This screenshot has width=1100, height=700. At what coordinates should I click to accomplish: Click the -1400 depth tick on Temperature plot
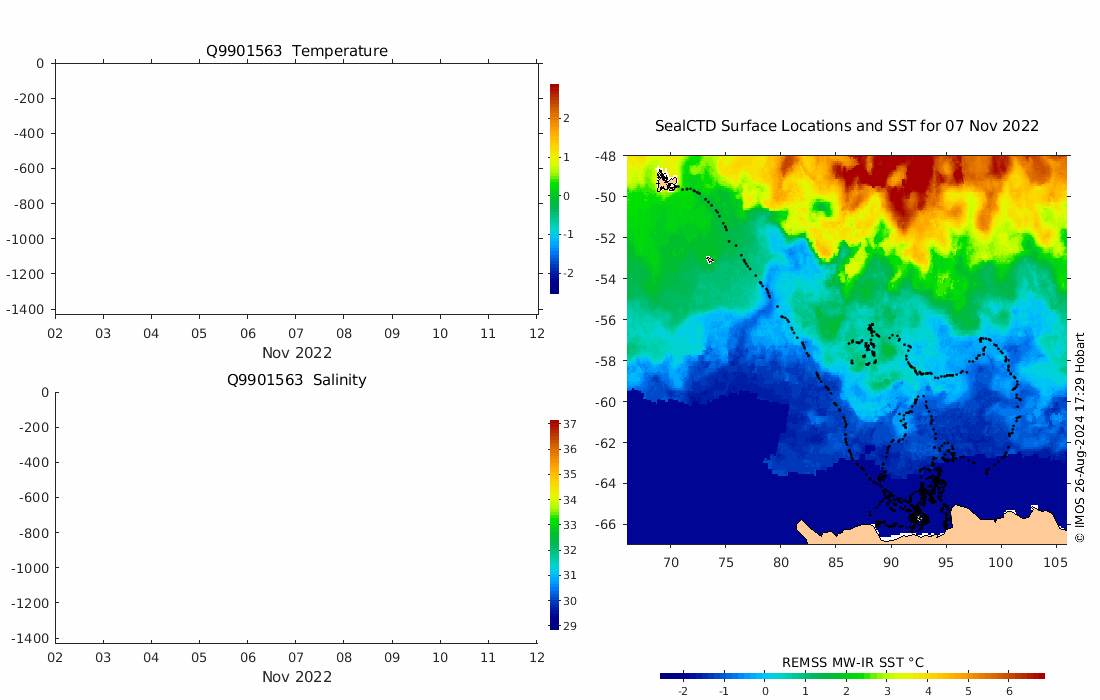[25, 309]
